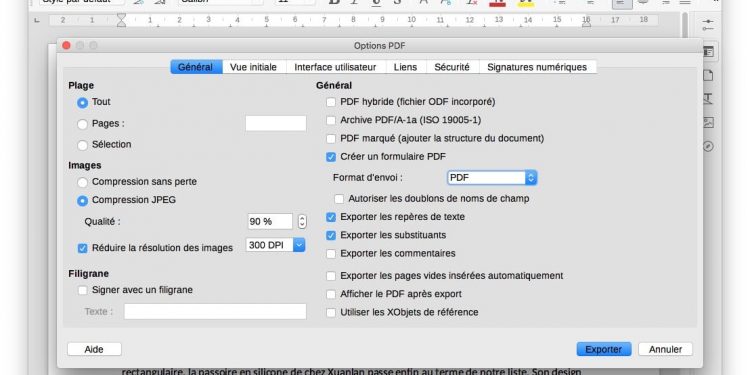This screenshot has width=750, height=375.
Task: Open the Navigator compass sidebar icon
Action: tap(708, 146)
